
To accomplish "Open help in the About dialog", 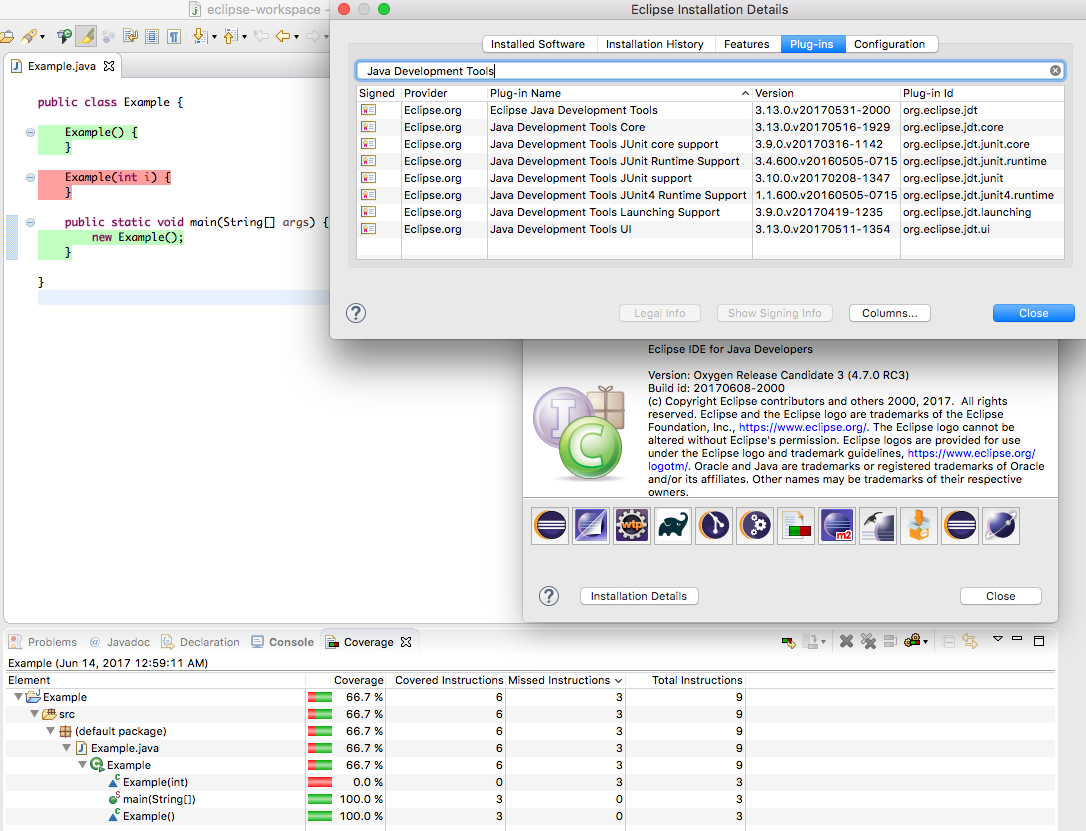I will pyautogui.click(x=549, y=596).
